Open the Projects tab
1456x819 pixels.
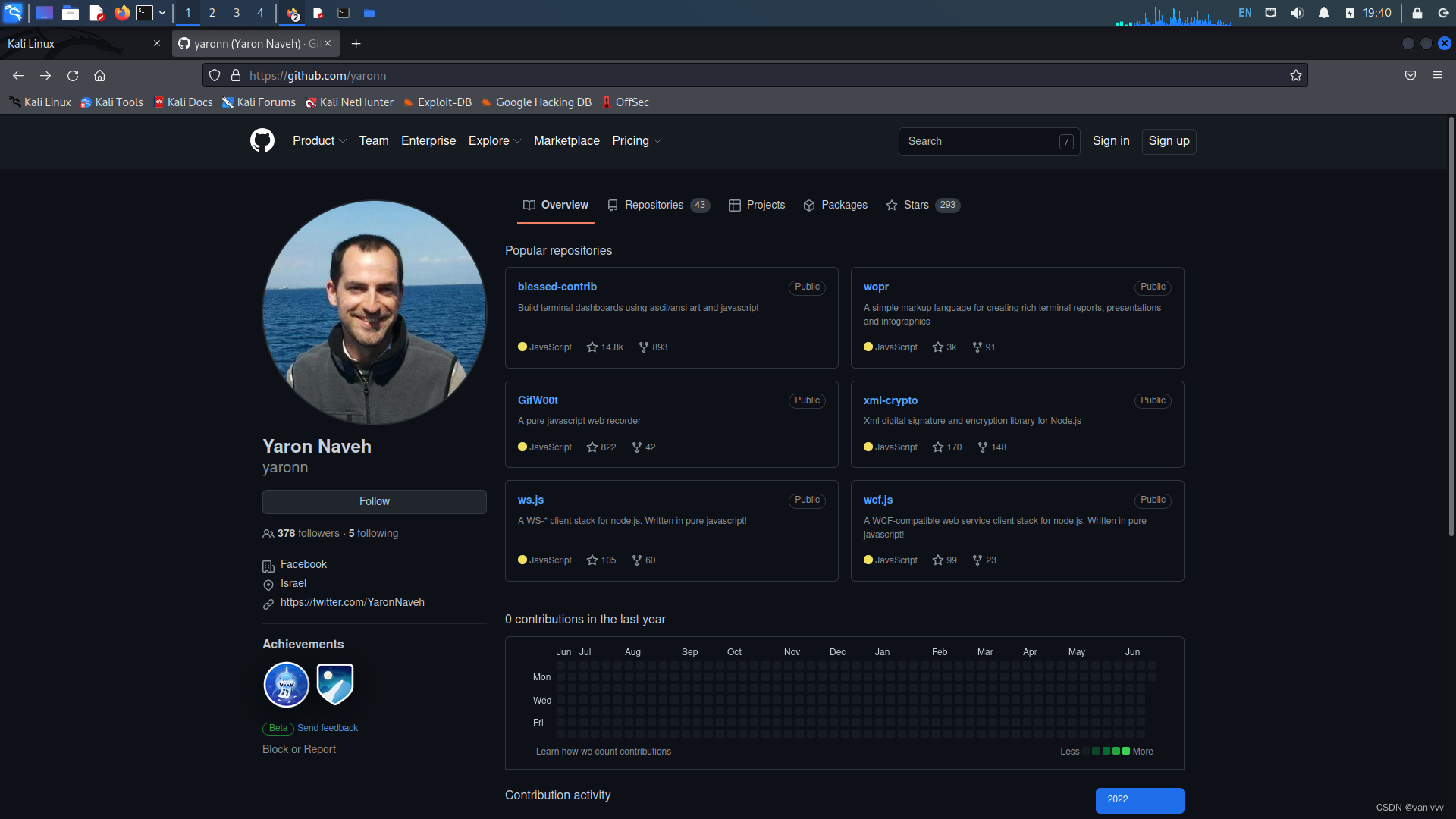coord(757,205)
